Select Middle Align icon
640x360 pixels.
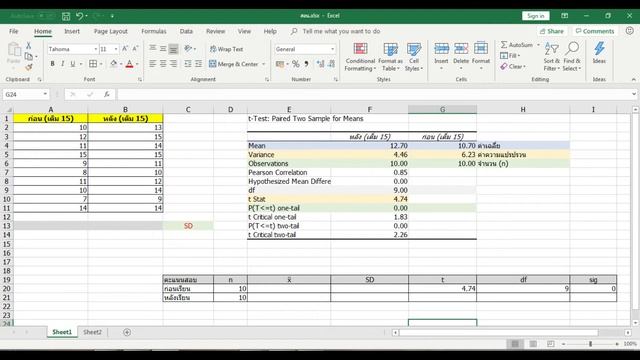click(163, 49)
